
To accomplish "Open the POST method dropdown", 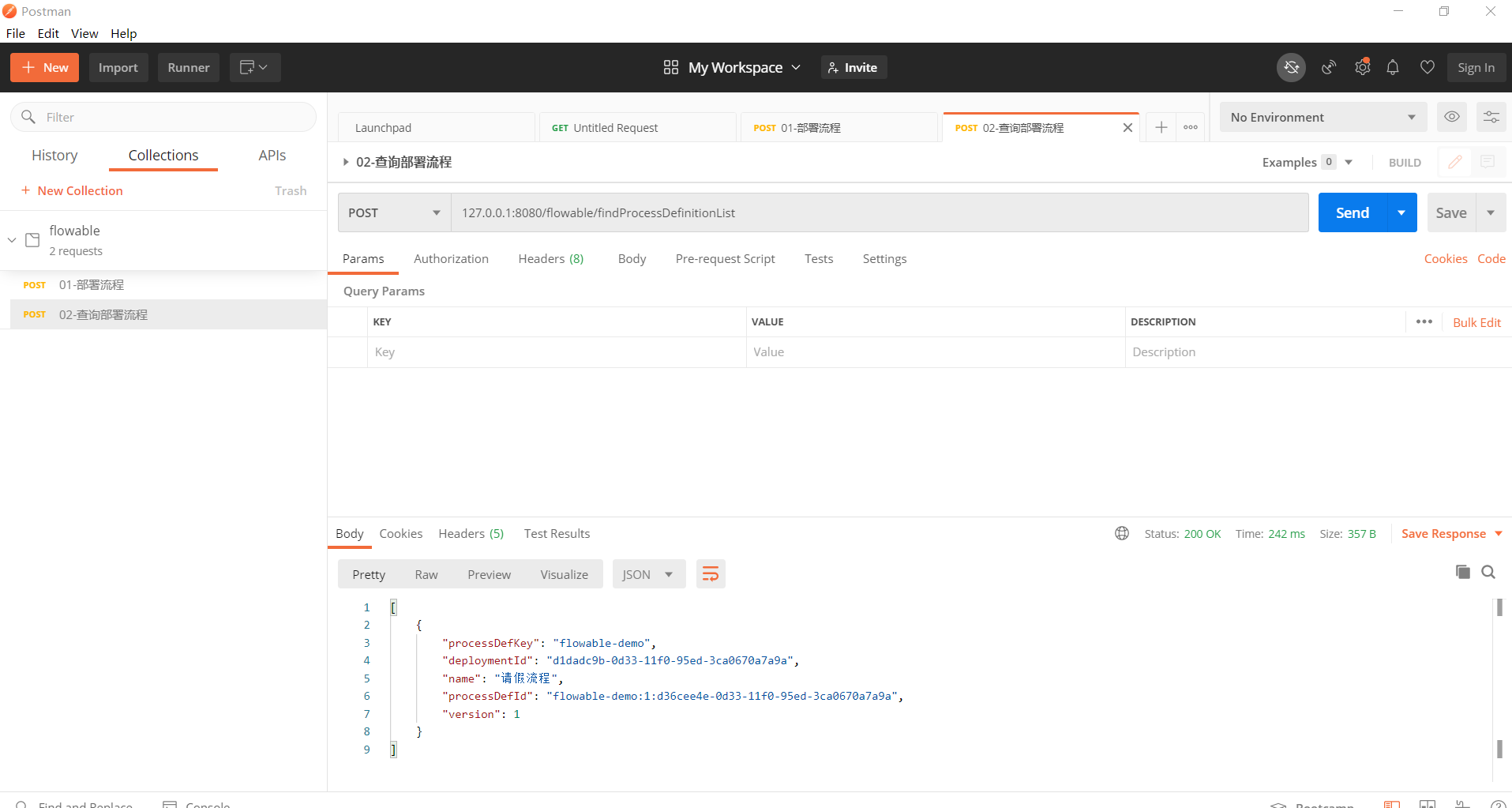I will [x=394, y=212].
